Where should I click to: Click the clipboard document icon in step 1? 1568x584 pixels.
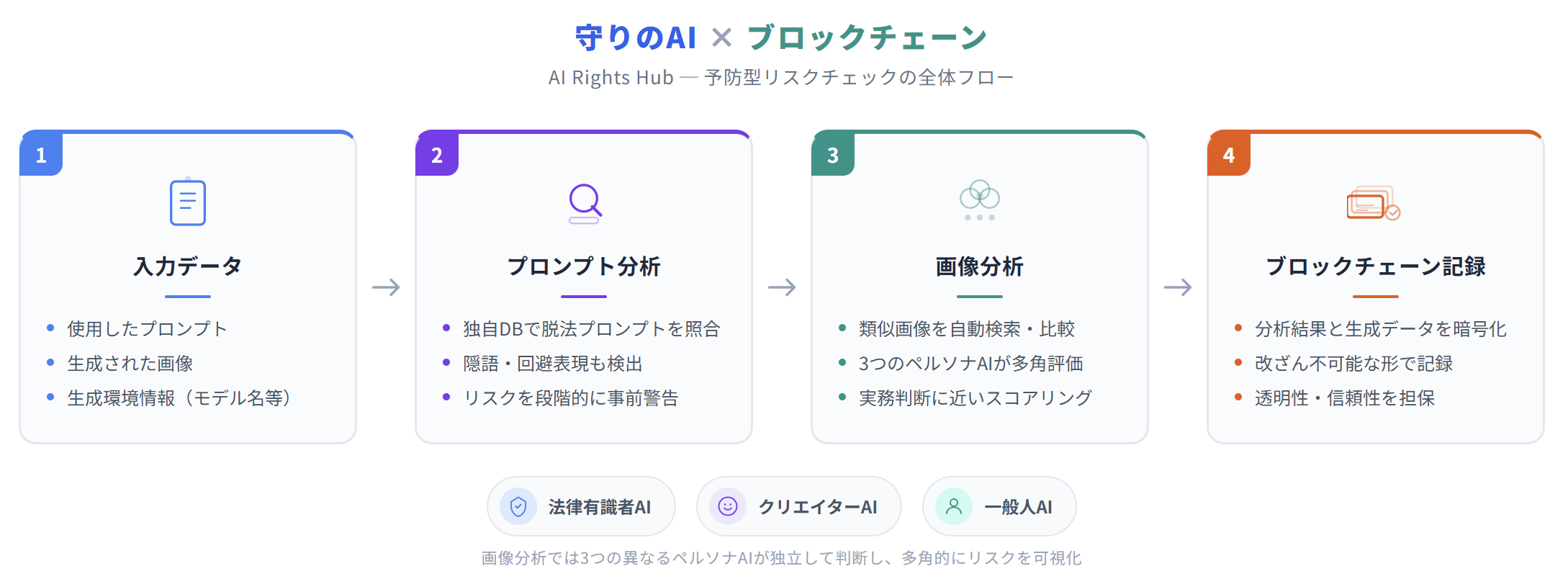click(x=188, y=202)
